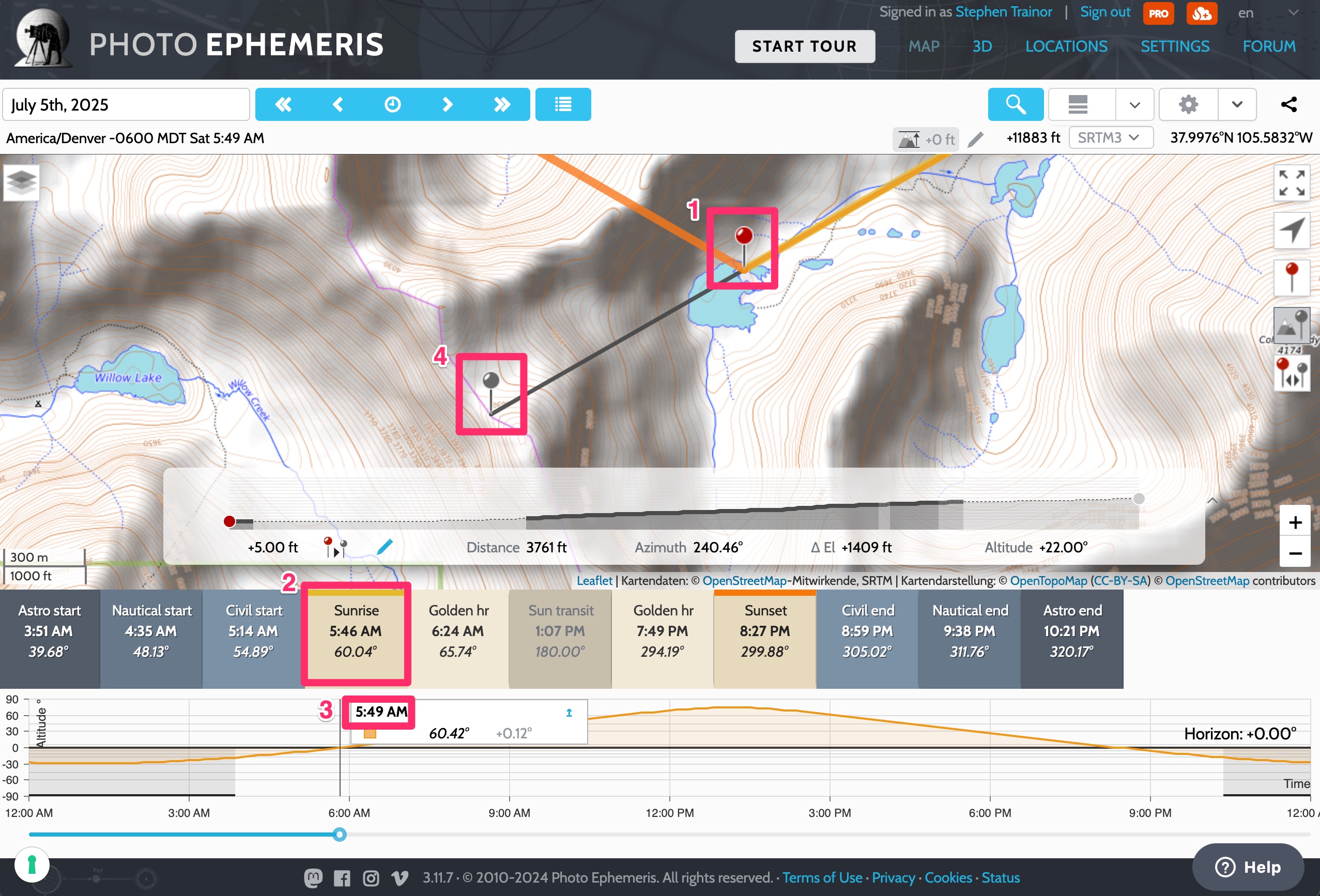Image resolution: width=1320 pixels, height=896 pixels.
Task: Click the START TOUR button
Action: pyautogui.click(x=804, y=46)
